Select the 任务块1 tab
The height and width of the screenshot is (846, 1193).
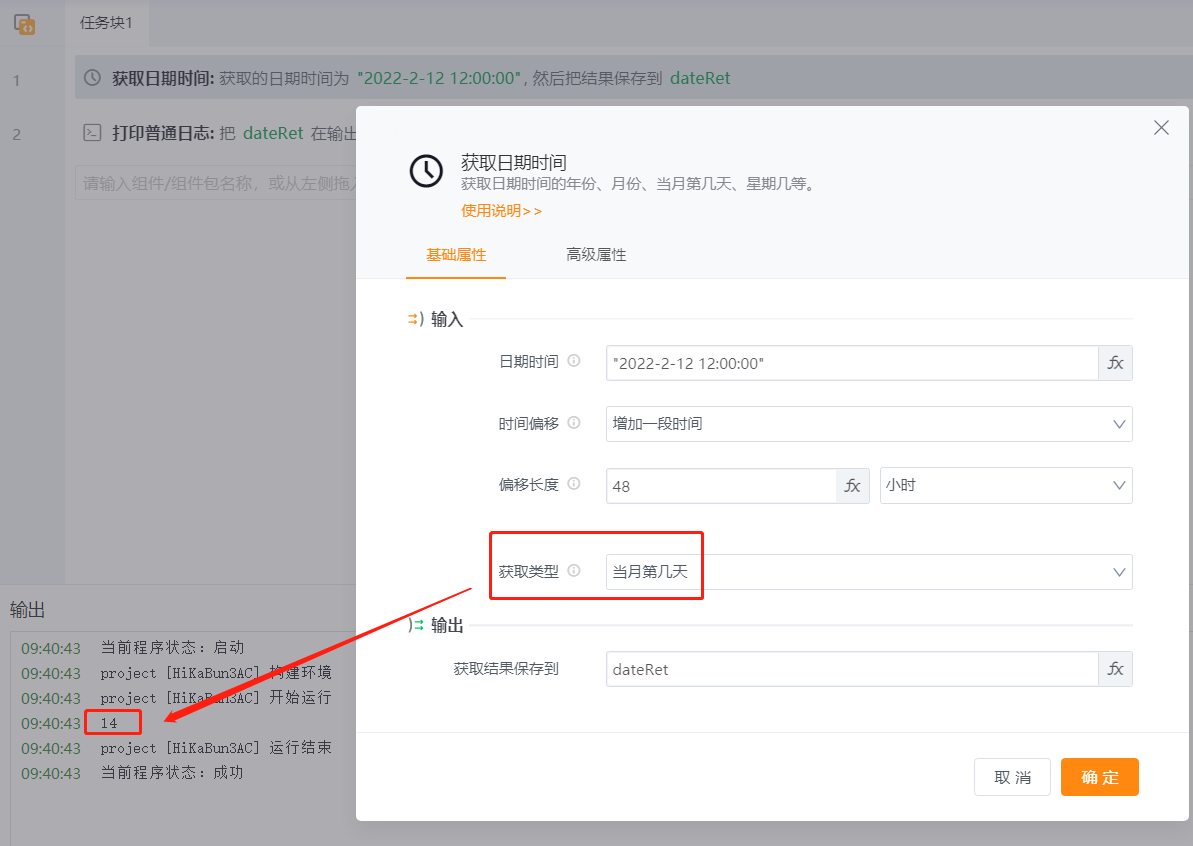pyautogui.click(x=106, y=23)
